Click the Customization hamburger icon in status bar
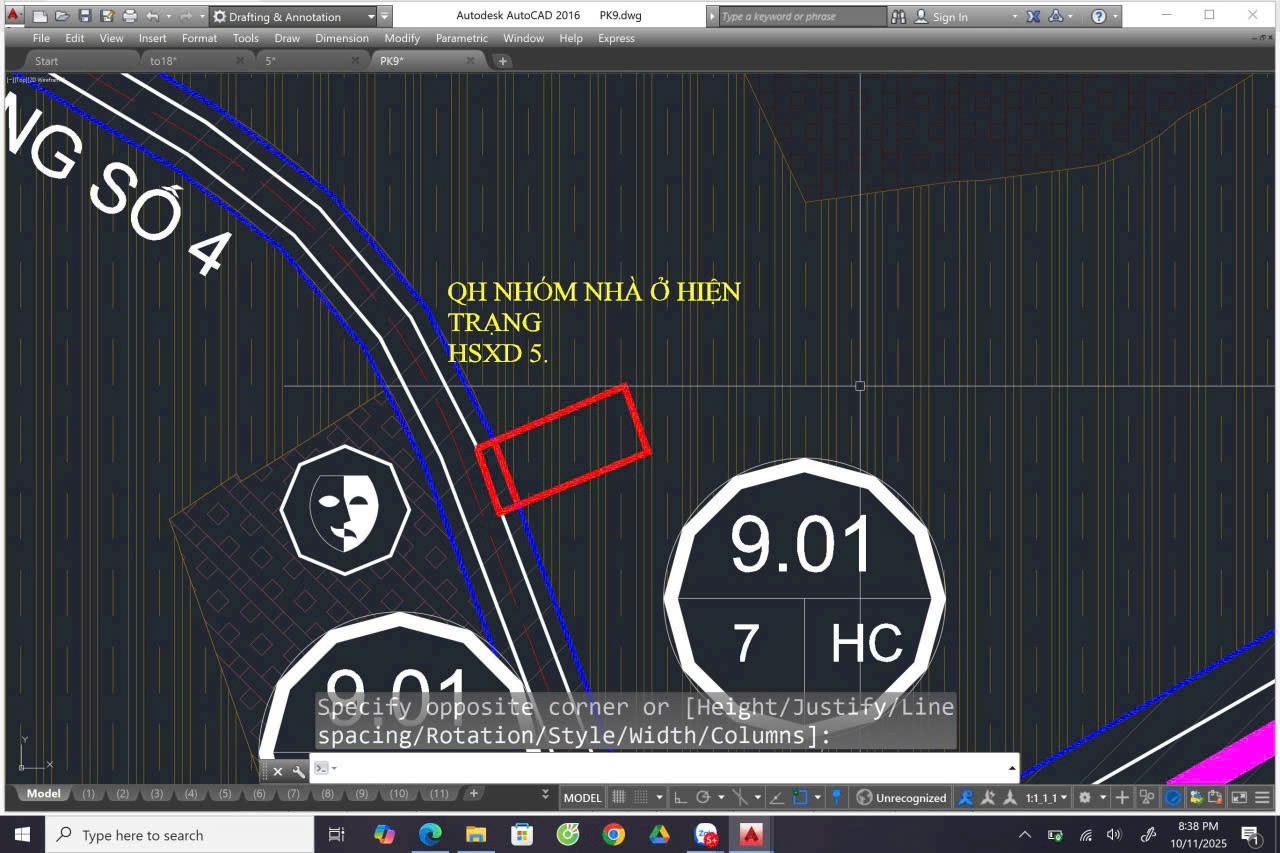Viewport: 1280px width, 853px height. [1262, 797]
